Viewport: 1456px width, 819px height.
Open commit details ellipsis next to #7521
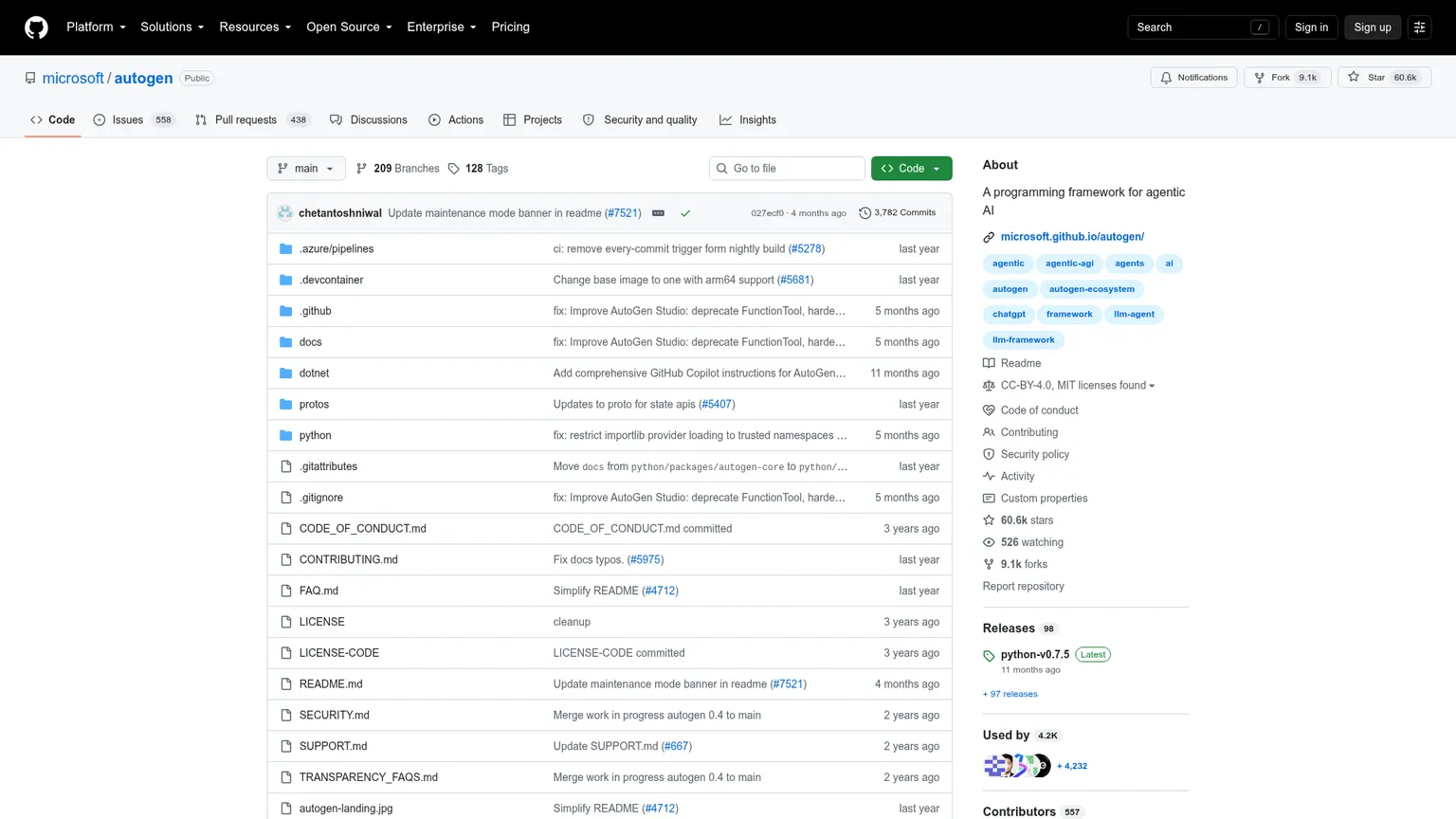click(658, 213)
